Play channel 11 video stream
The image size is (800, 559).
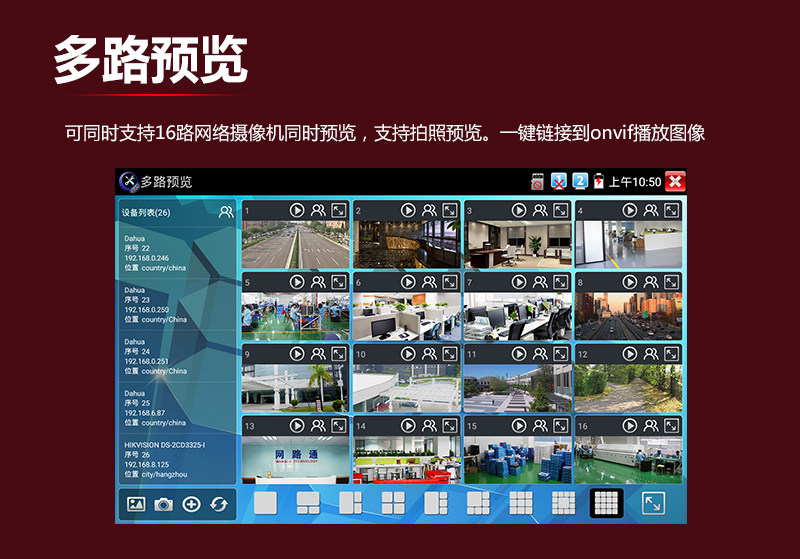pos(519,354)
